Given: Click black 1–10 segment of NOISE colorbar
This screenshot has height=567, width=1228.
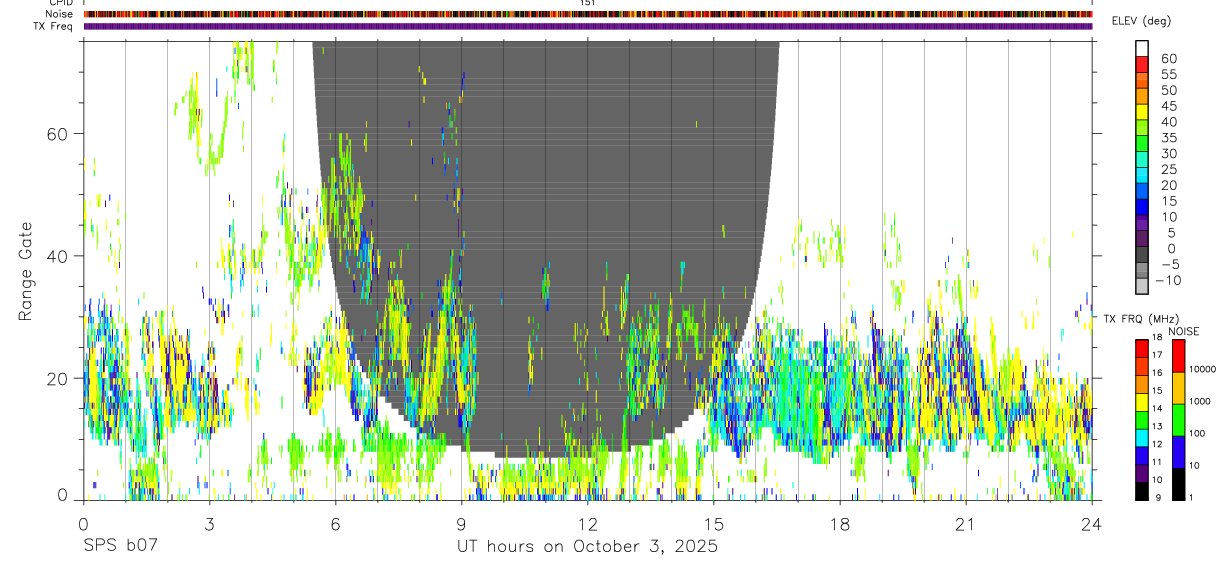Looking at the screenshot, I should [x=1178, y=485].
